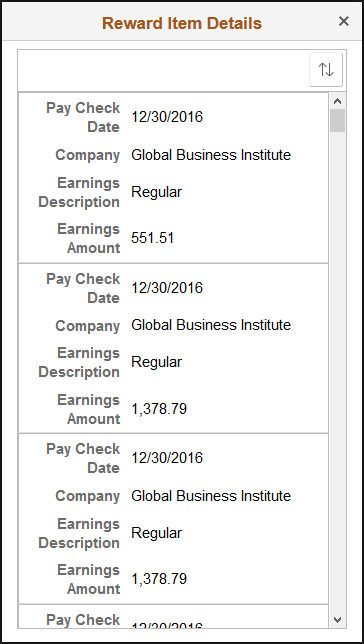364x644 pixels.
Task: Click Global Business Institute in second record
Action: tap(211, 325)
